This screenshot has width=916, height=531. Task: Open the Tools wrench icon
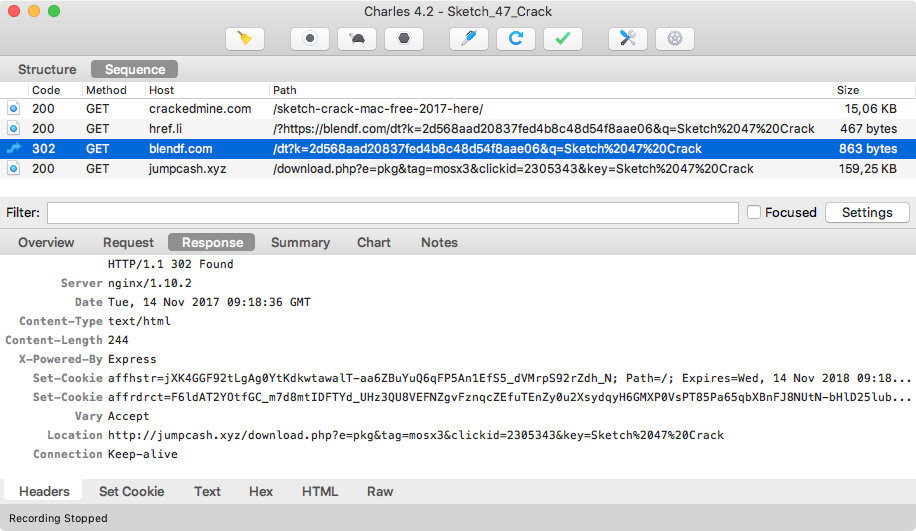[x=628, y=39]
